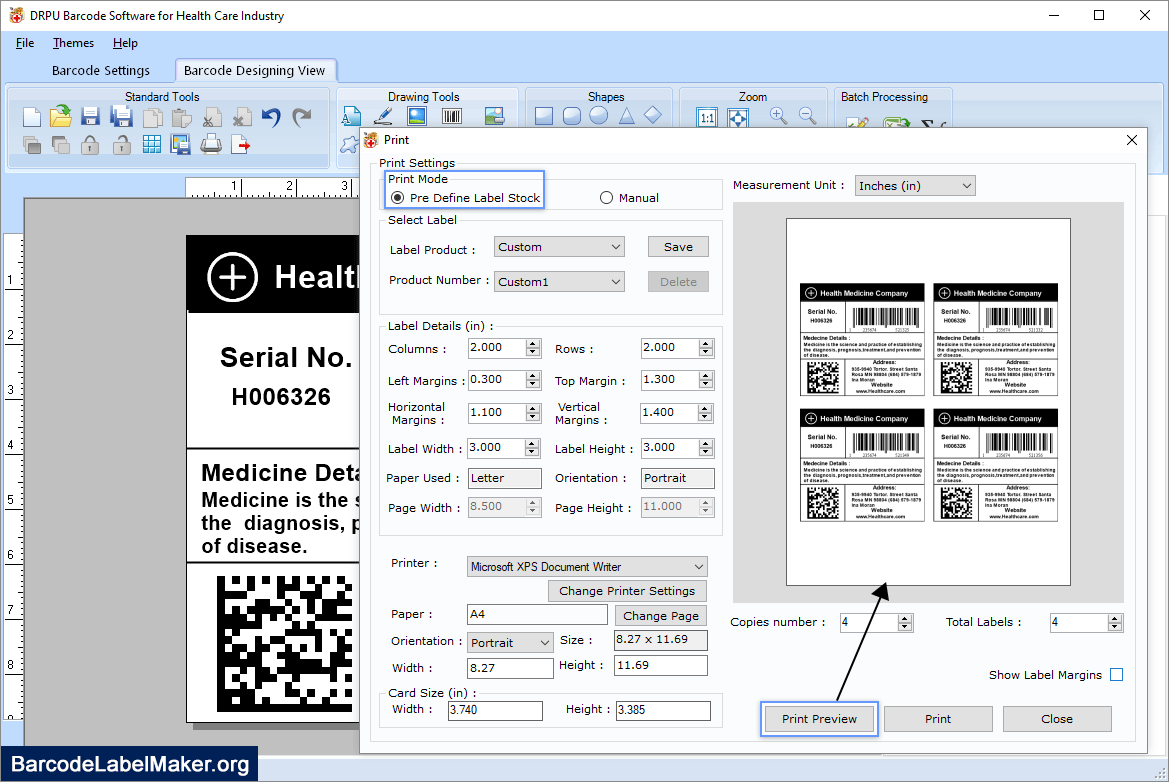1169x782 pixels.
Task: Select the Pencil drawing tool
Action: pos(383,116)
